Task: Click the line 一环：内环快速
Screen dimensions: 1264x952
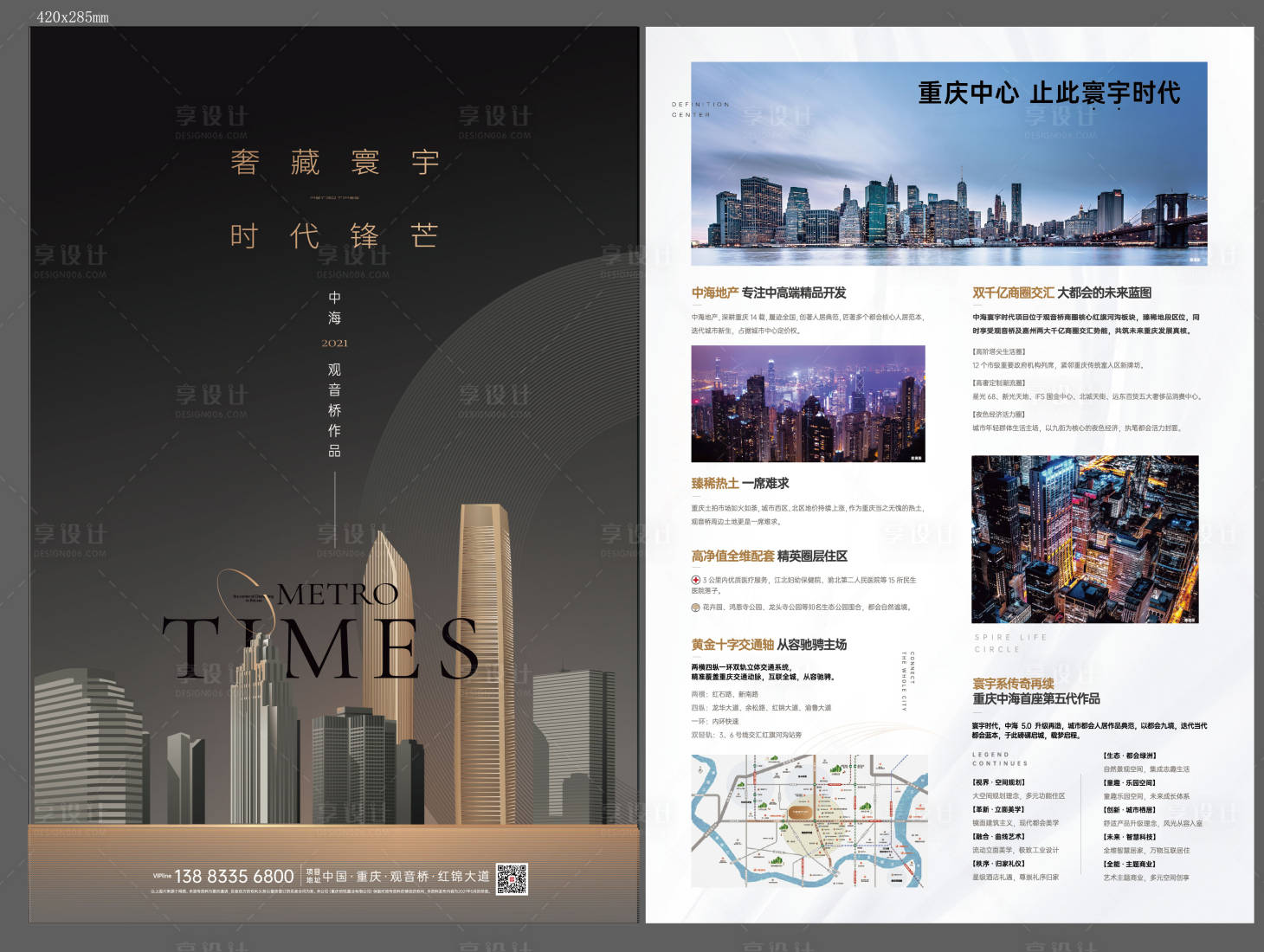Action: click(x=715, y=721)
